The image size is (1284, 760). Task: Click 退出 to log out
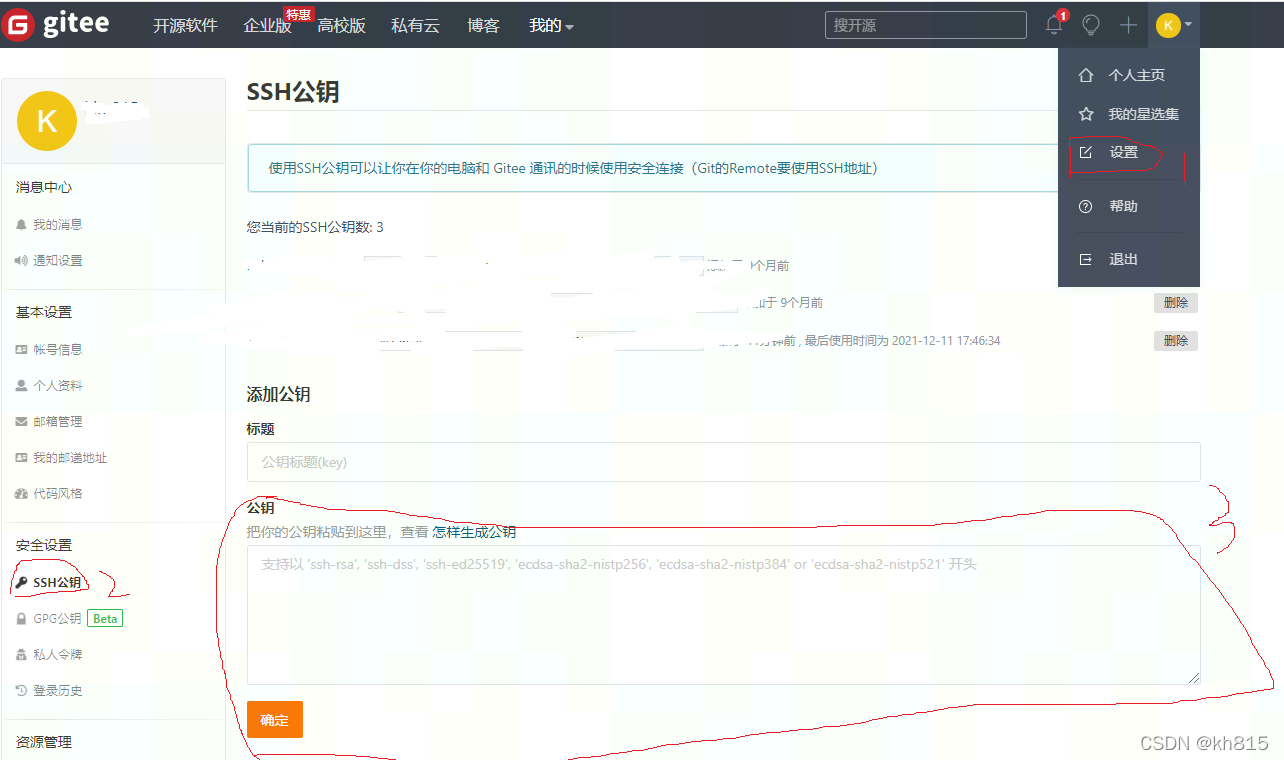click(1122, 258)
